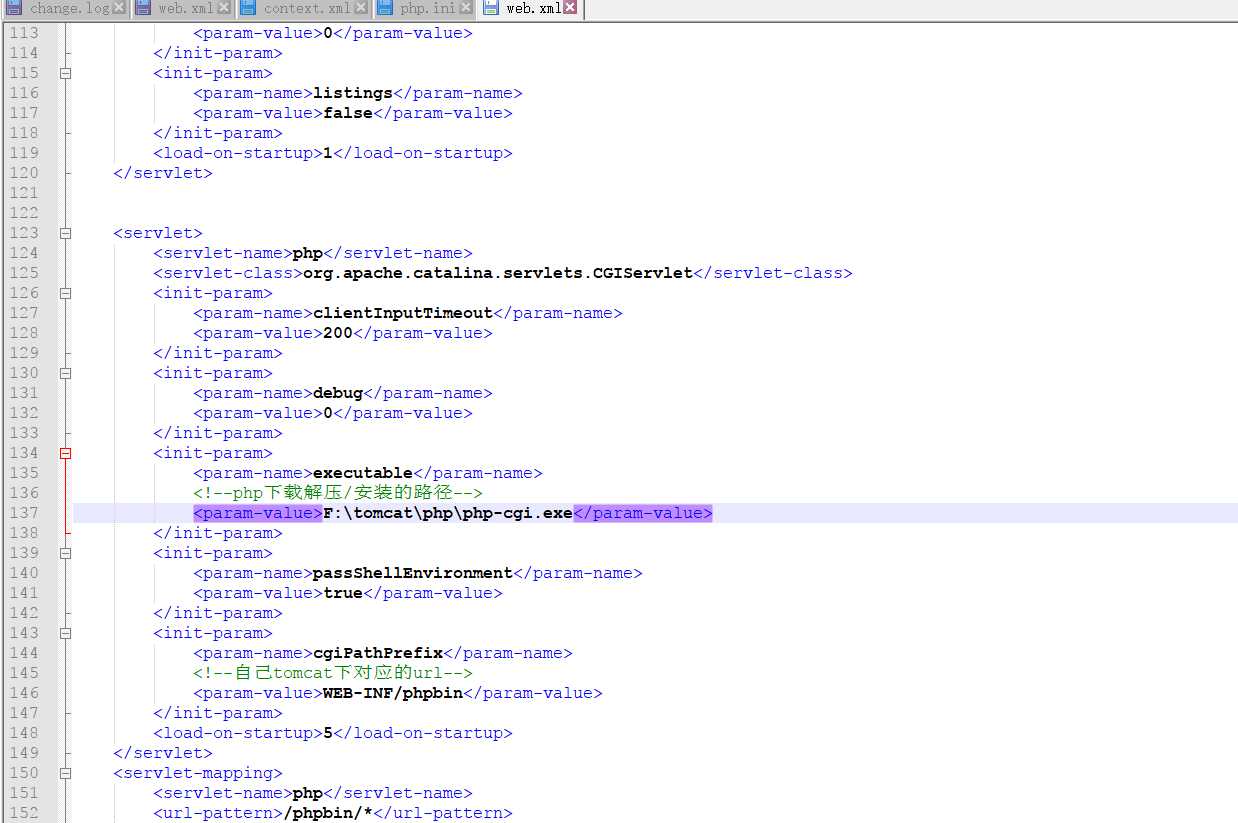Viewport: 1238px width, 823px height.
Task: Click the value 200 on line 128
Action: tap(338, 333)
